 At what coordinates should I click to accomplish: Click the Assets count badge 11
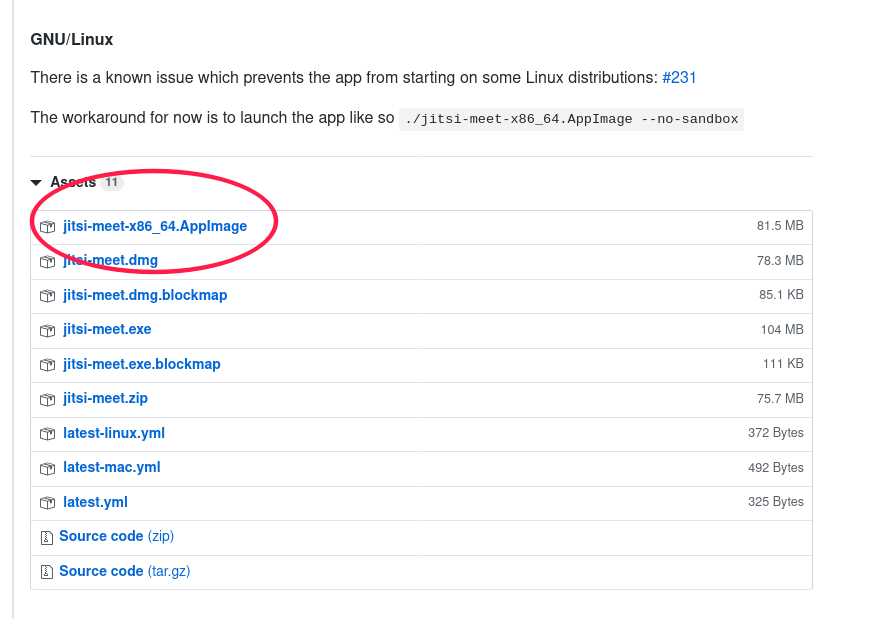pyautogui.click(x=111, y=182)
